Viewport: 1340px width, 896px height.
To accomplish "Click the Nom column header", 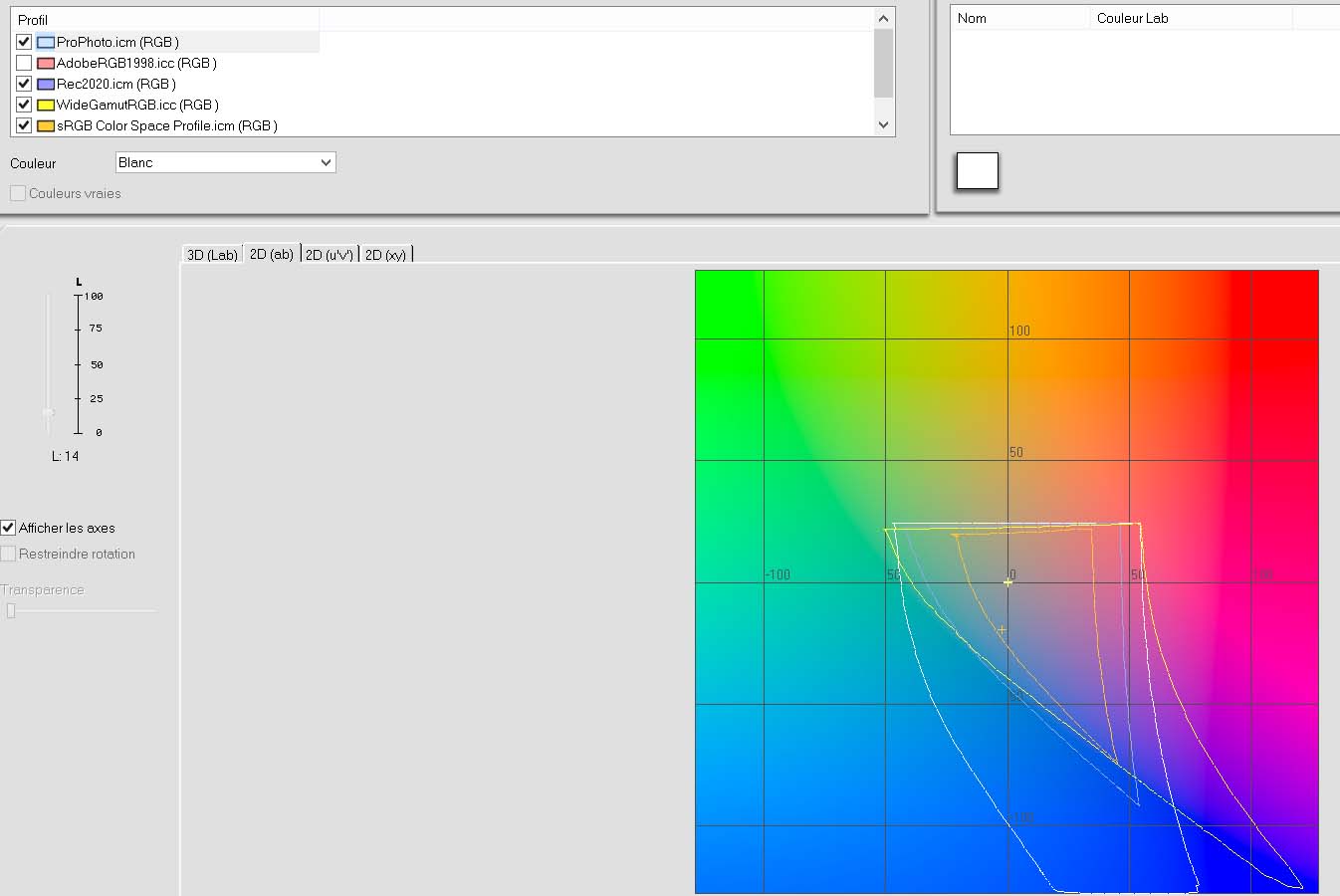I will pos(1019,18).
